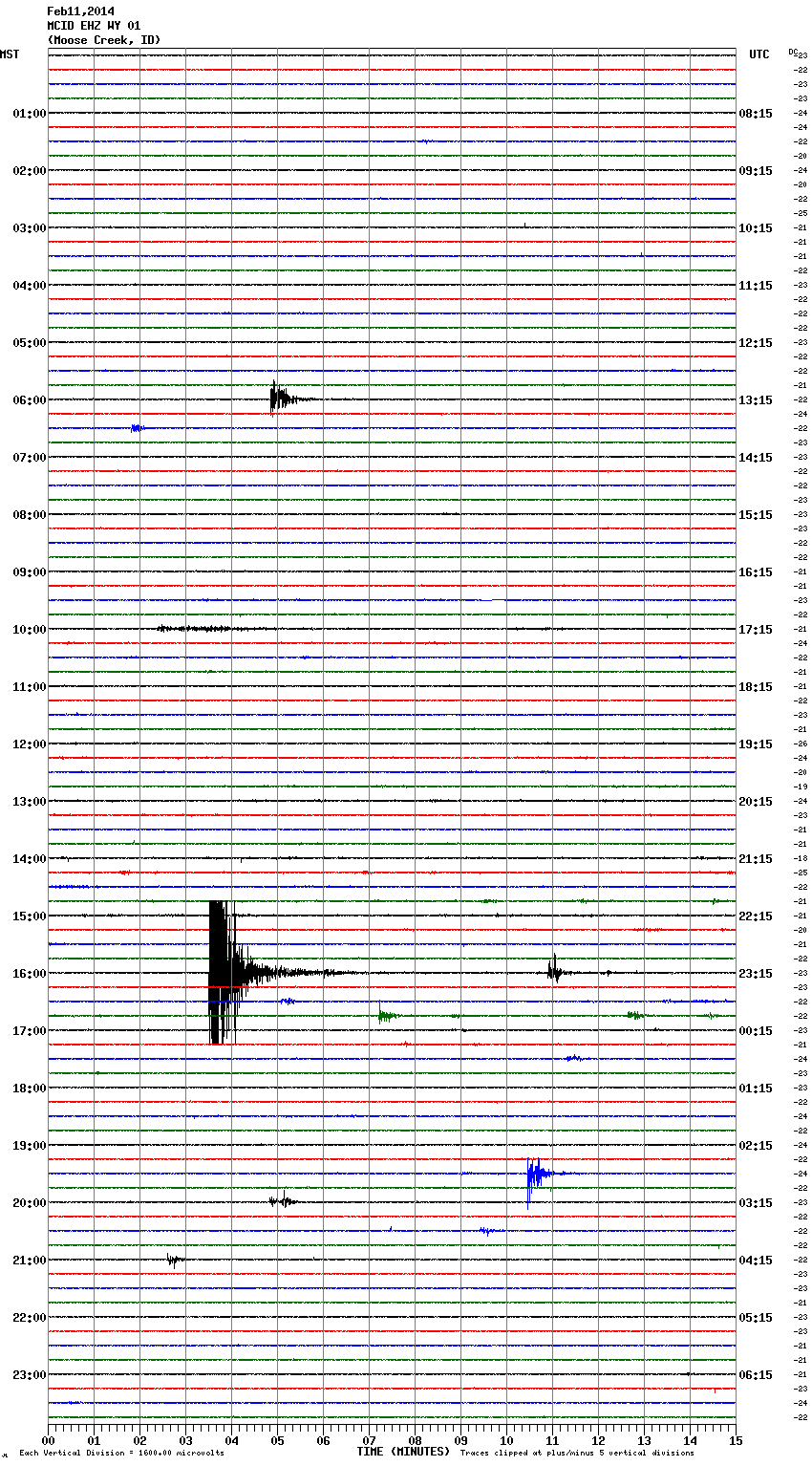
Task: Select the 08:00 MST hour label
Action: click(29, 515)
